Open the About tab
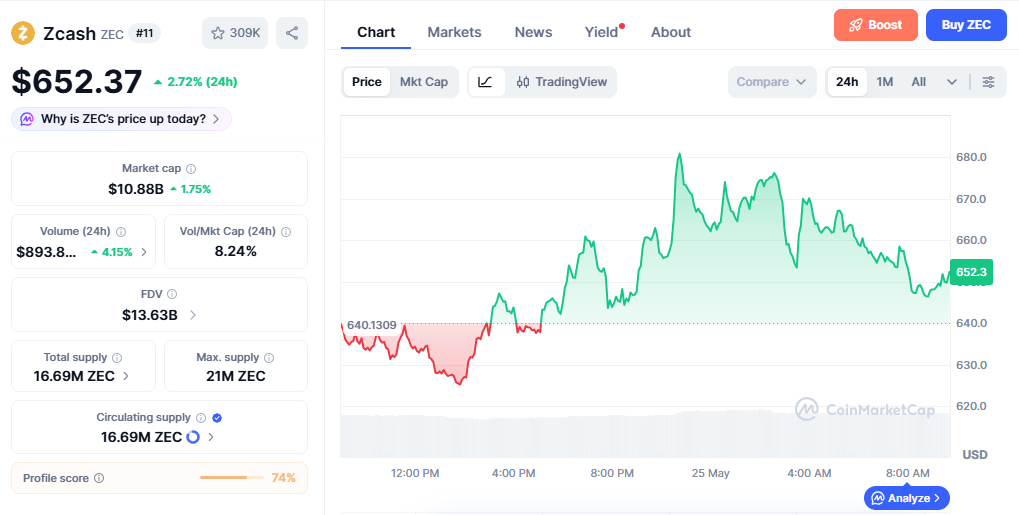 click(x=671, y=32)
